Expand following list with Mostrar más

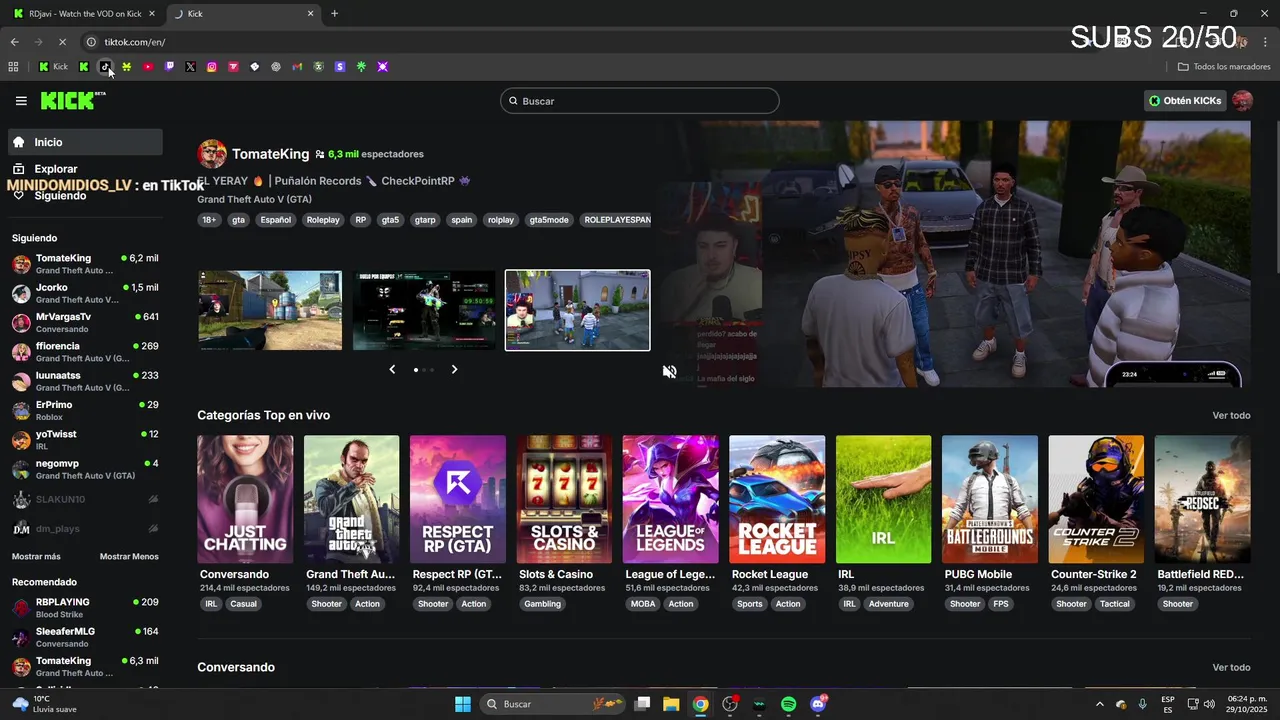pyautogui.click(x=36, y=556)
